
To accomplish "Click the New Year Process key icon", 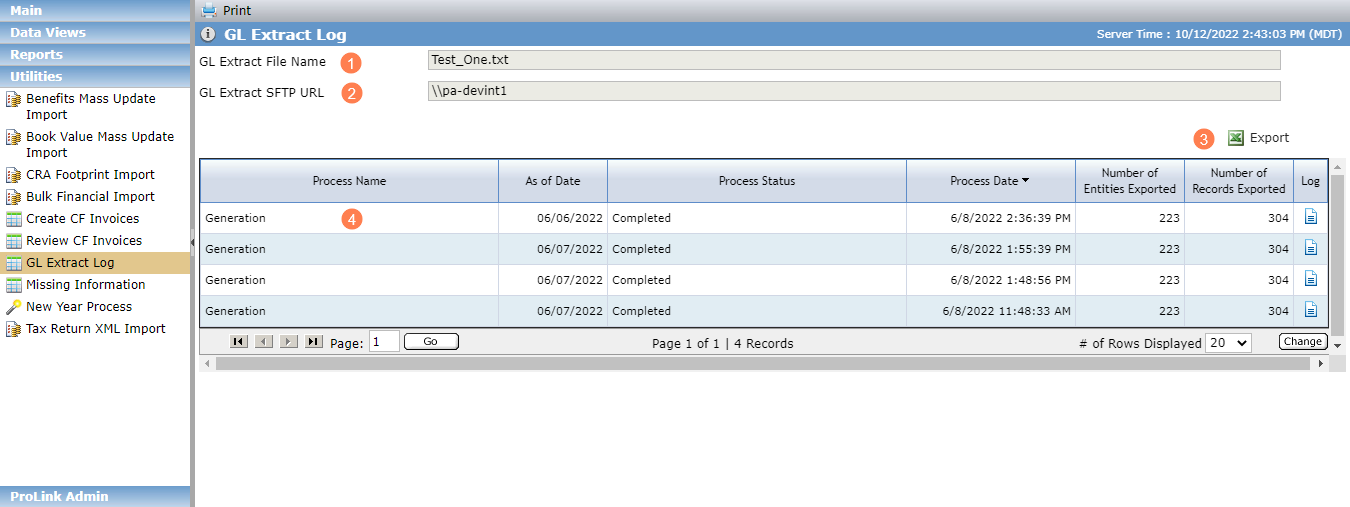I will pyautogui.click(x=14, y=307).
